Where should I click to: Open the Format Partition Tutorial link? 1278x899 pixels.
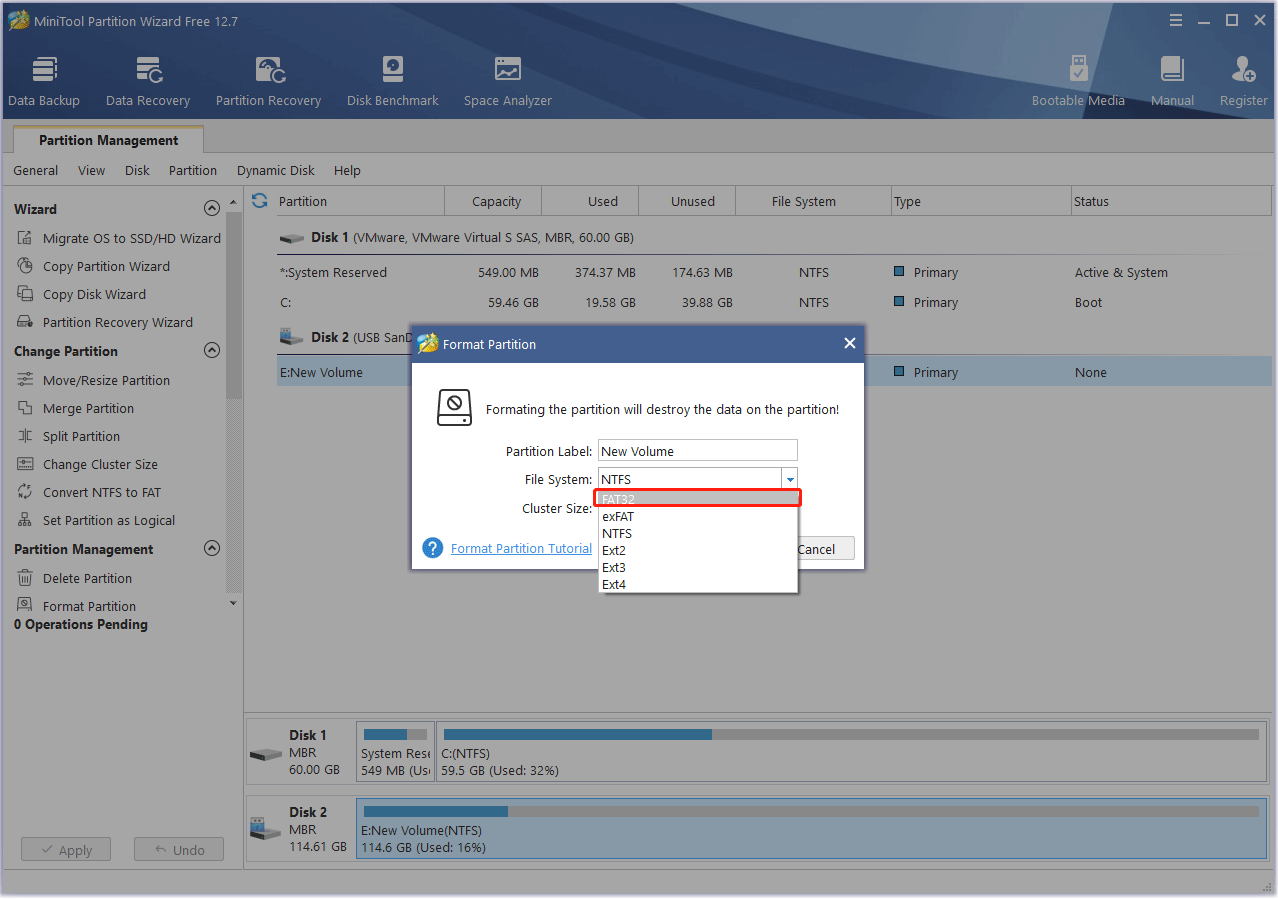(x=521, y=549)
